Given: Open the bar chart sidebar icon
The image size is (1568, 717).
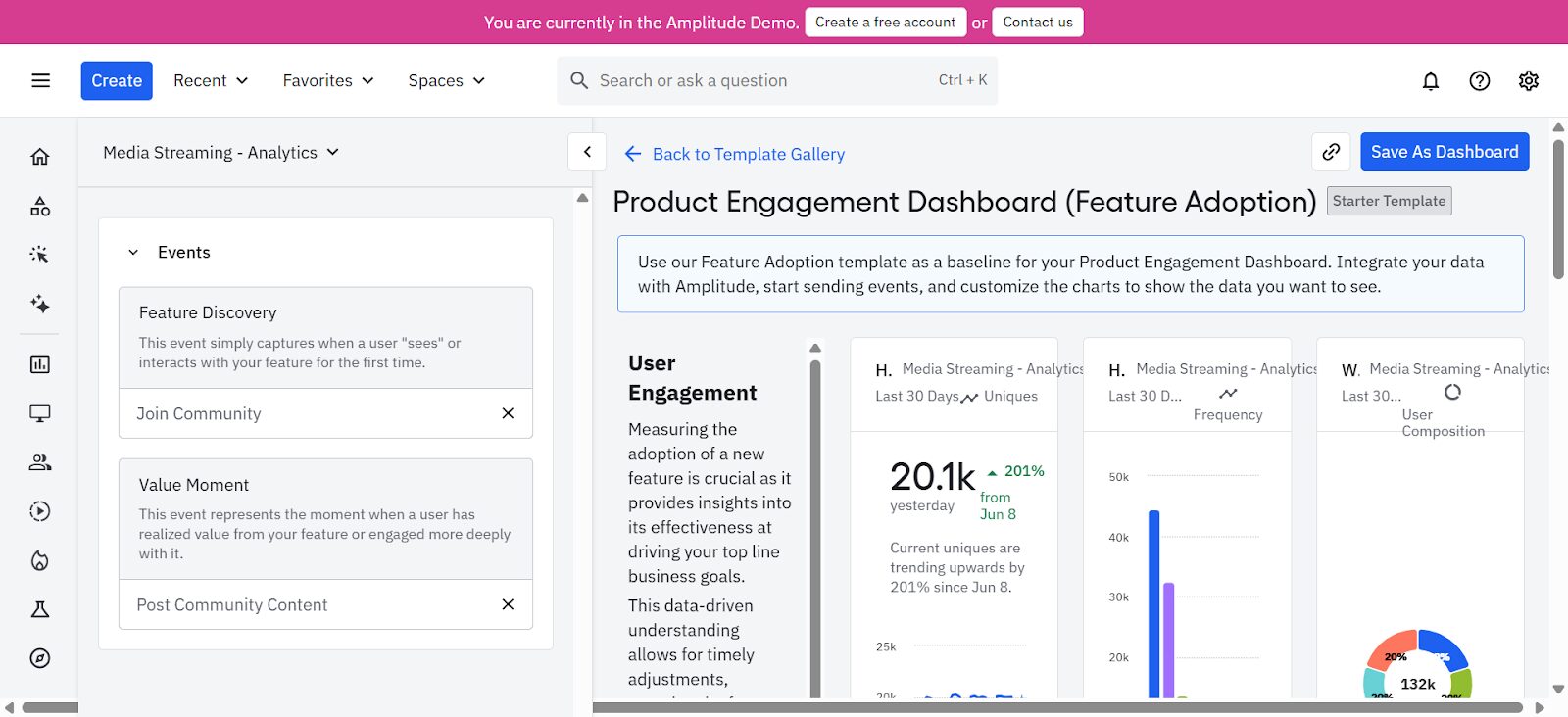Looking at the screenshot, I should tap(40, 364).
